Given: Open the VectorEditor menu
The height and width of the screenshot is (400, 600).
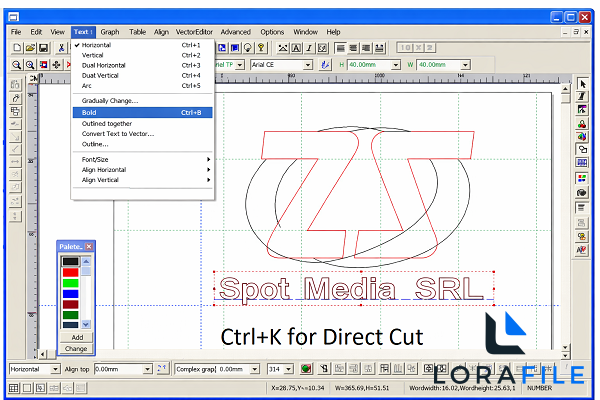Looking at the screenshot, I should pos(194,32).
